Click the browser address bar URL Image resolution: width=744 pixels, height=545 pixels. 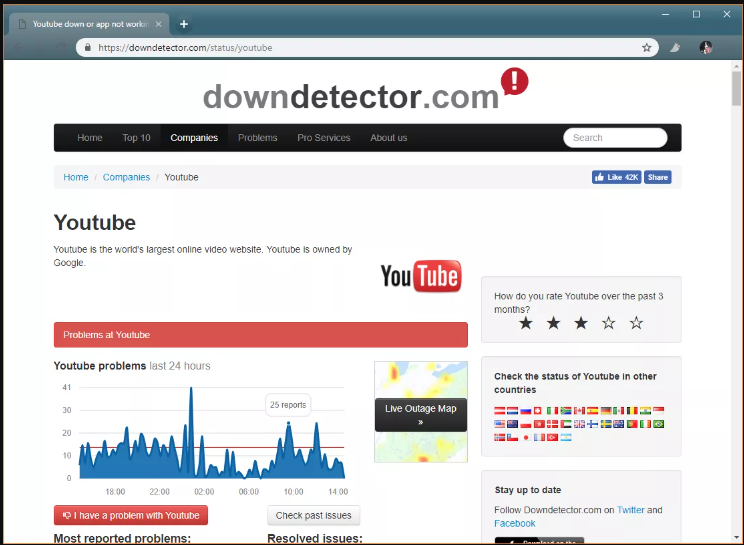185,47
